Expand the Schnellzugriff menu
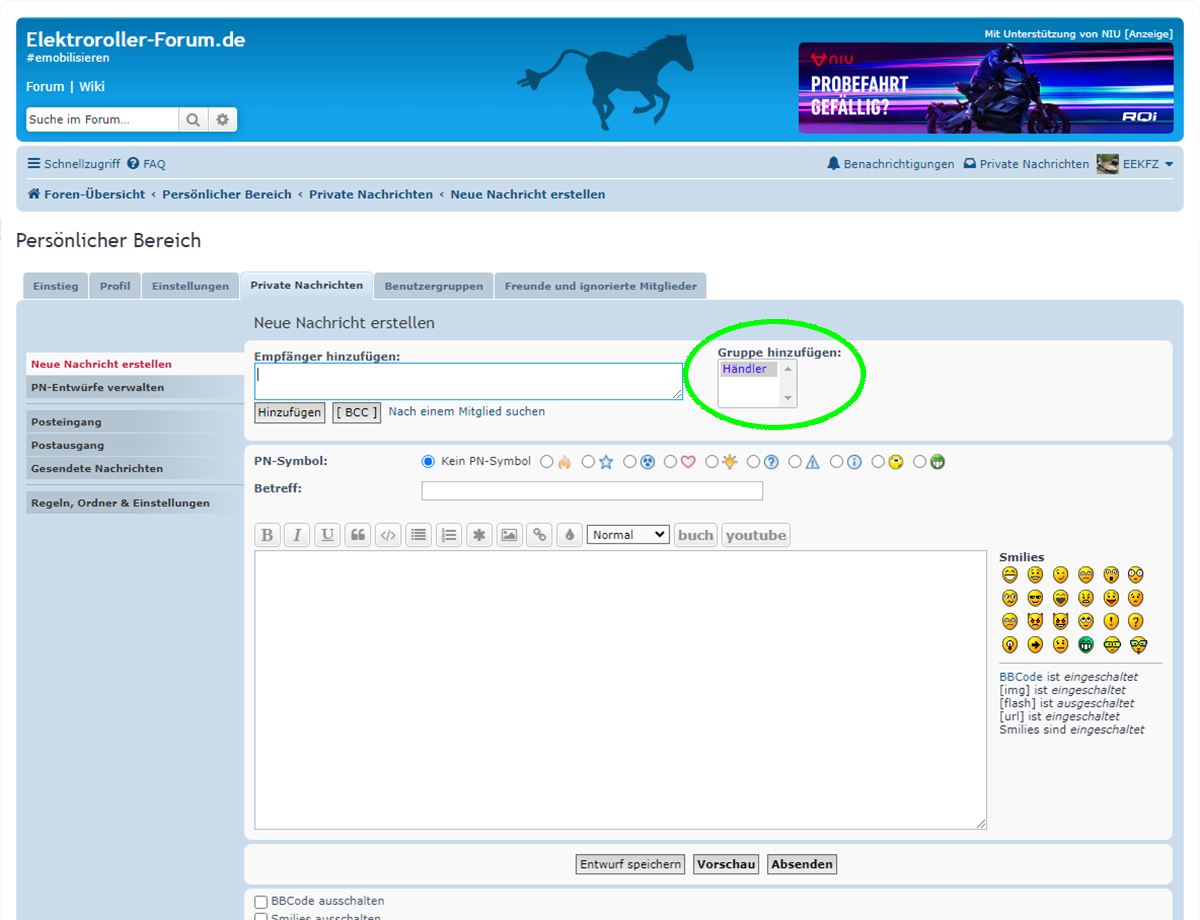Screen dimensions: 1200x920 [73, 164]
